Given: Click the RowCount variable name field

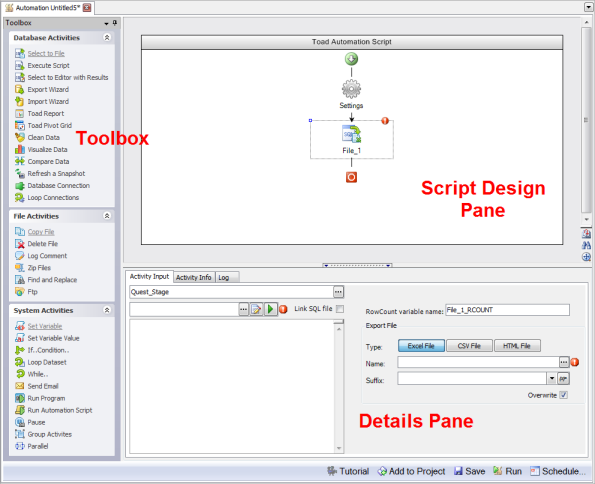Looking at the screenshot, I should pyautogui.click(x=507, y=310).
